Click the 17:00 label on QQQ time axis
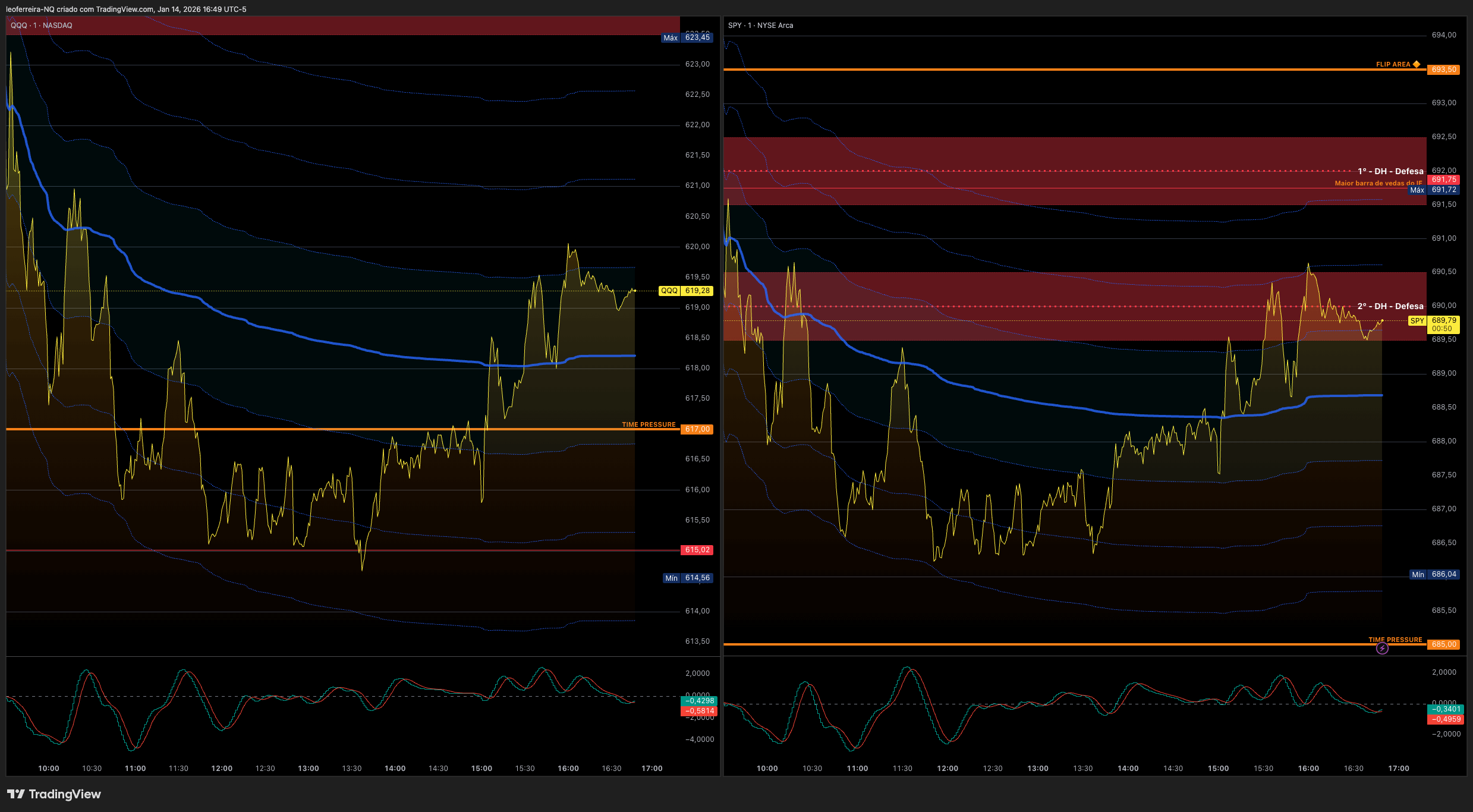1473x812 pixels. (x=652, y=769)
